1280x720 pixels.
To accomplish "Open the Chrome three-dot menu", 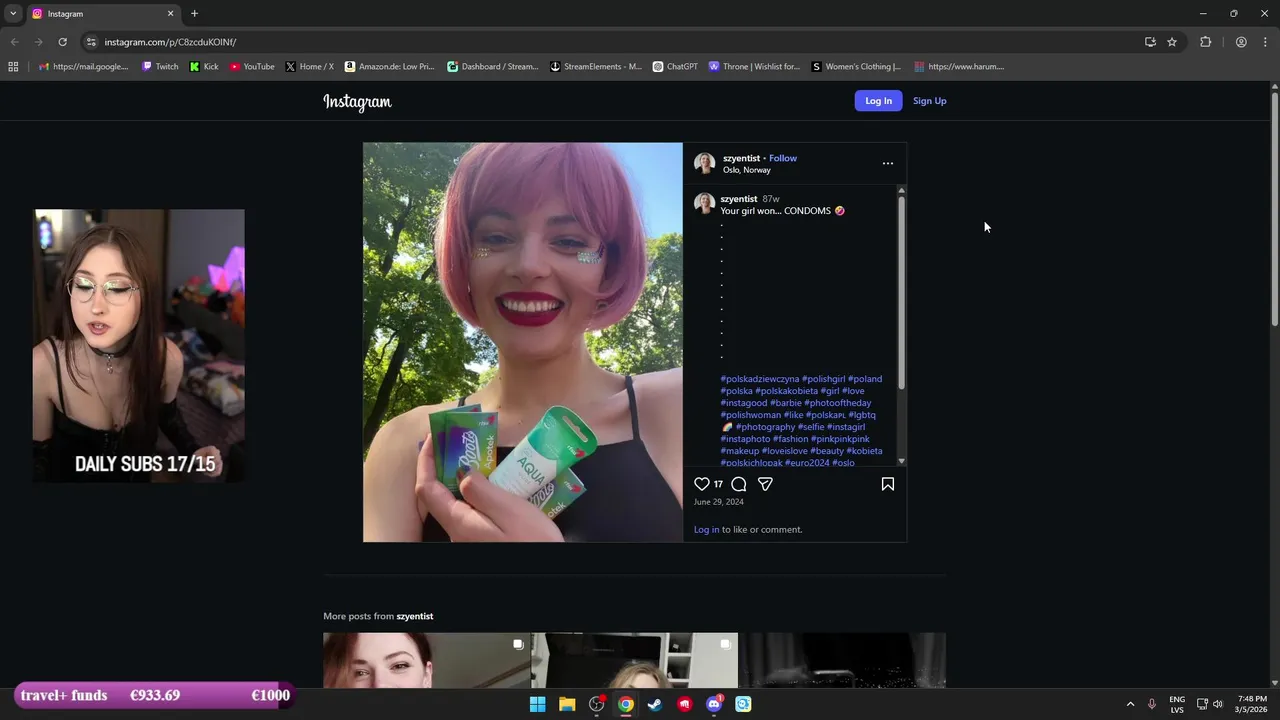I will coord(1266,42).
